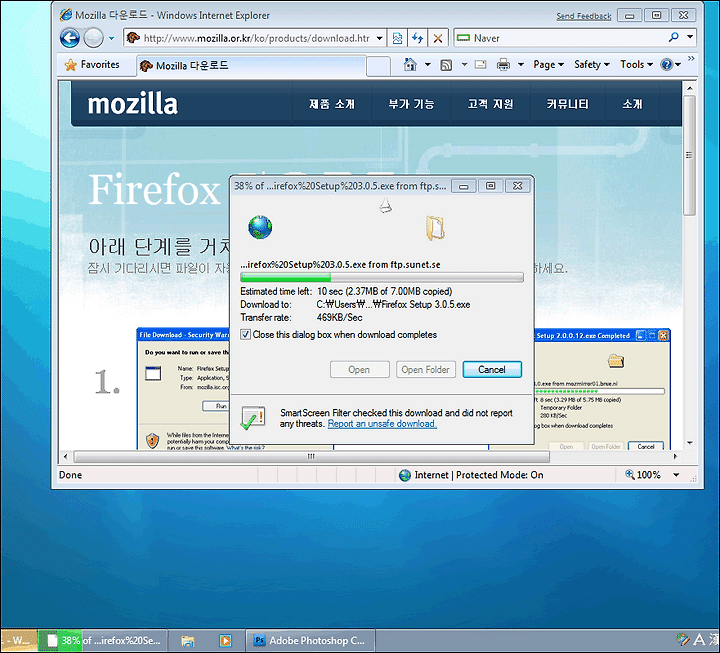Open the Favorites star button

[x=92, y=65]
